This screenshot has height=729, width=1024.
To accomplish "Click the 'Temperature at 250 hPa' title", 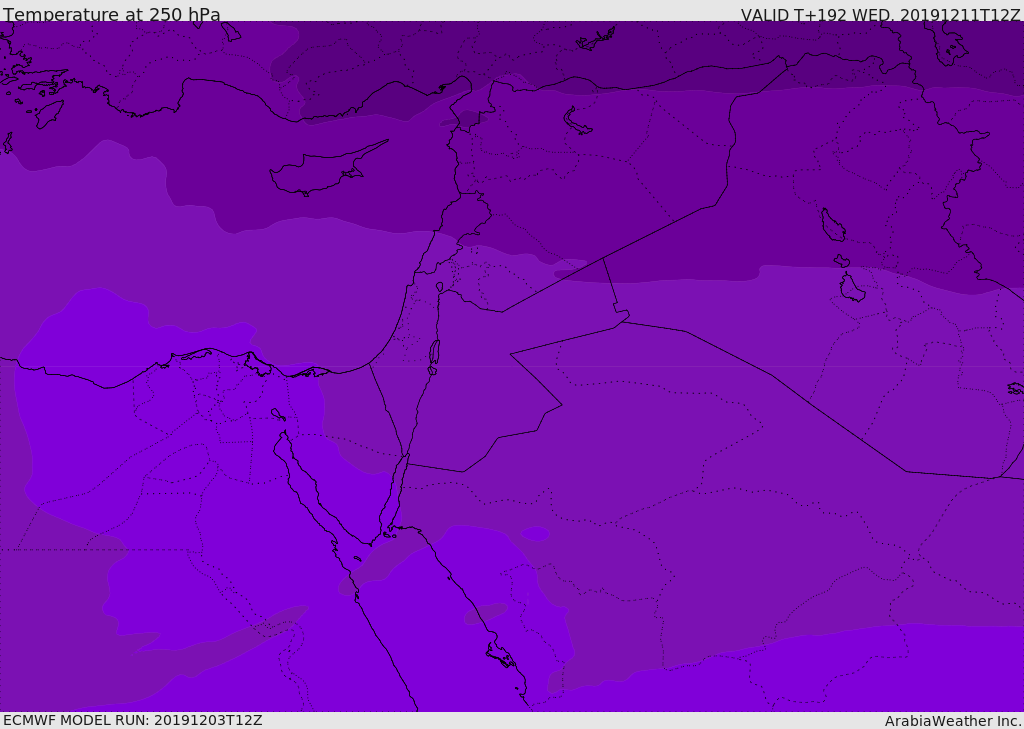I will point(112,14).
